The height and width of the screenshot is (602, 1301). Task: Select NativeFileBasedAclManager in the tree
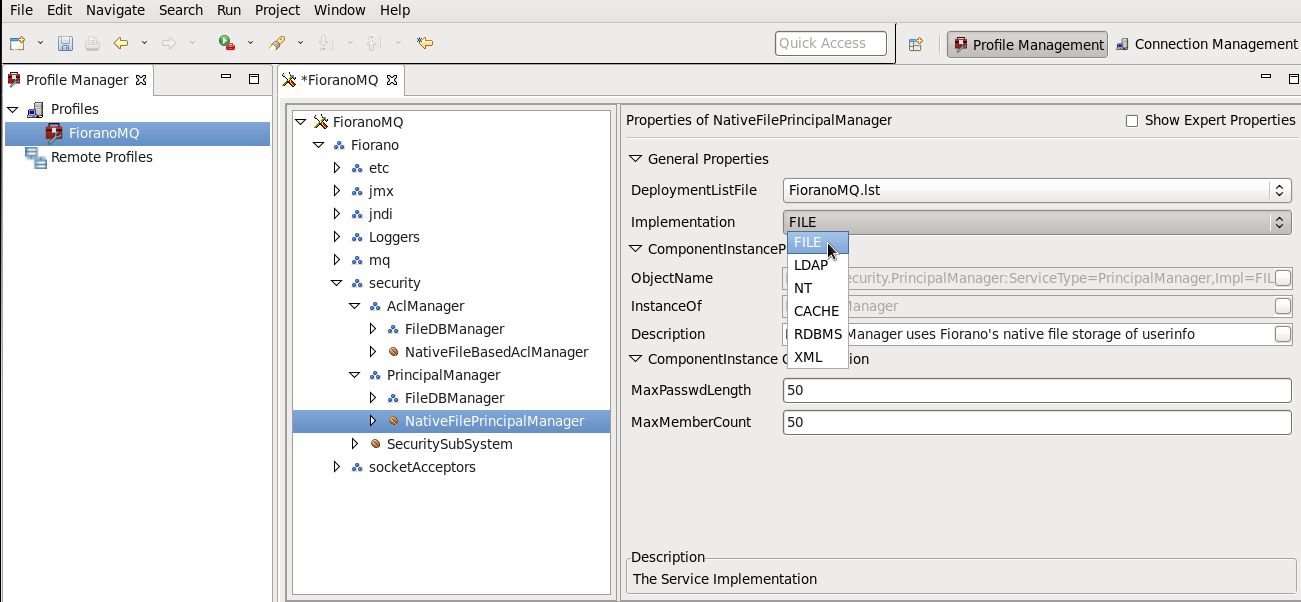(496, 352)
